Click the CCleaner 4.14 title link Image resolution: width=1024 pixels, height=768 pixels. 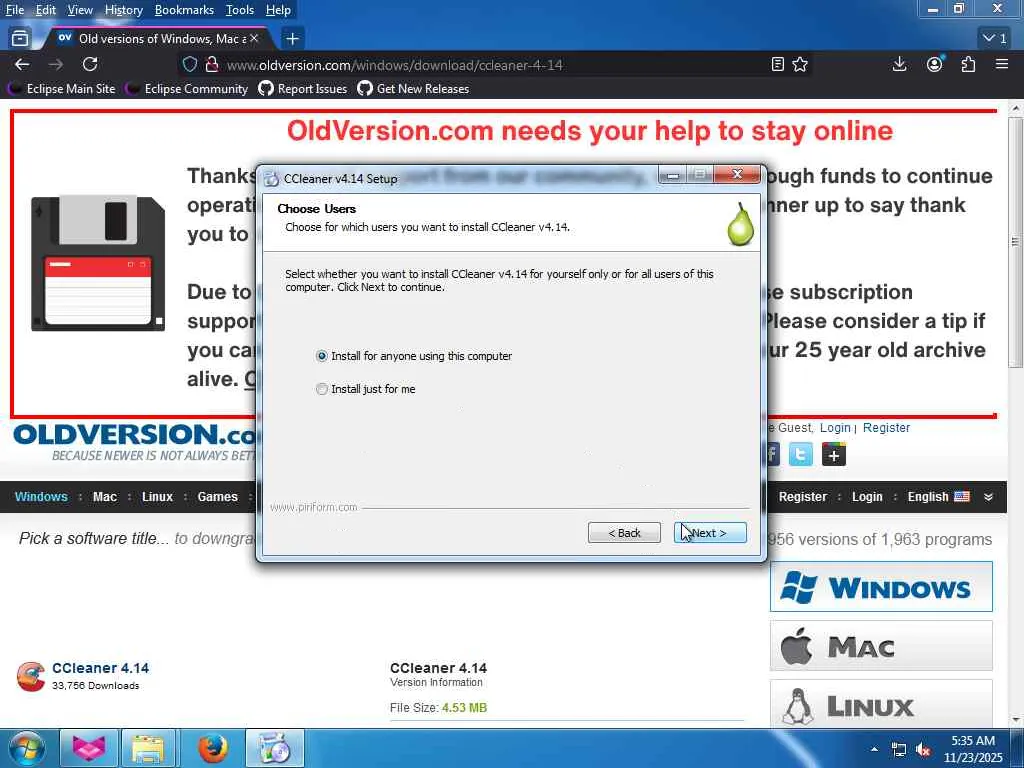(x=101, y=668)
